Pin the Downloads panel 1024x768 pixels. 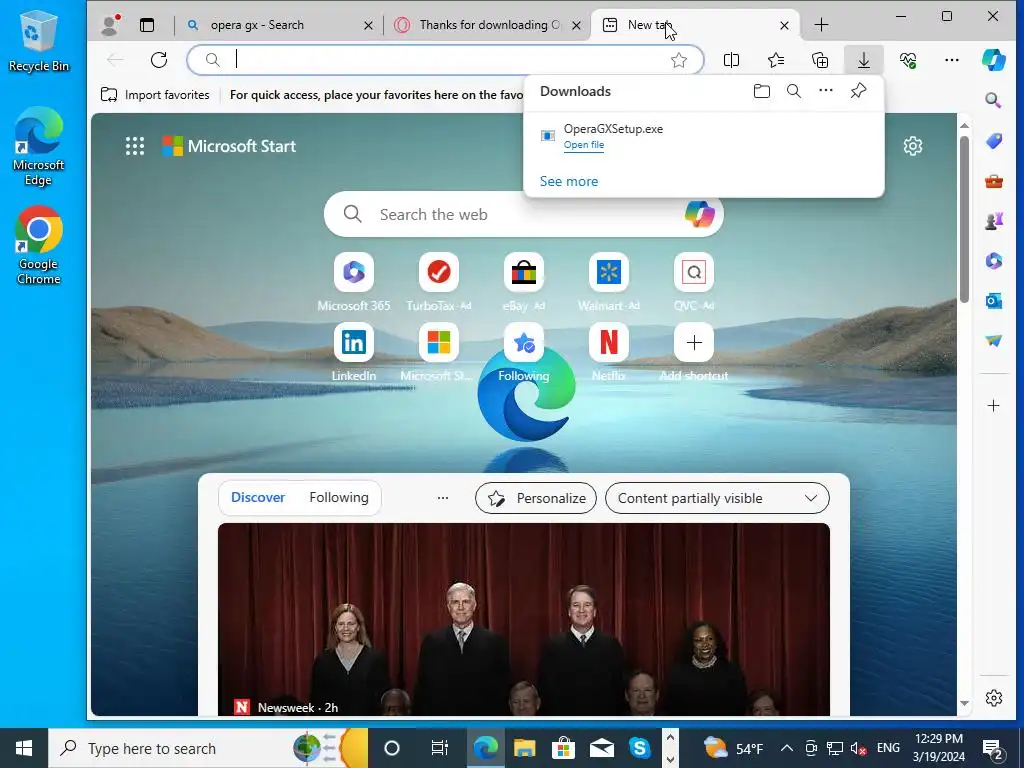pos(858,91)
